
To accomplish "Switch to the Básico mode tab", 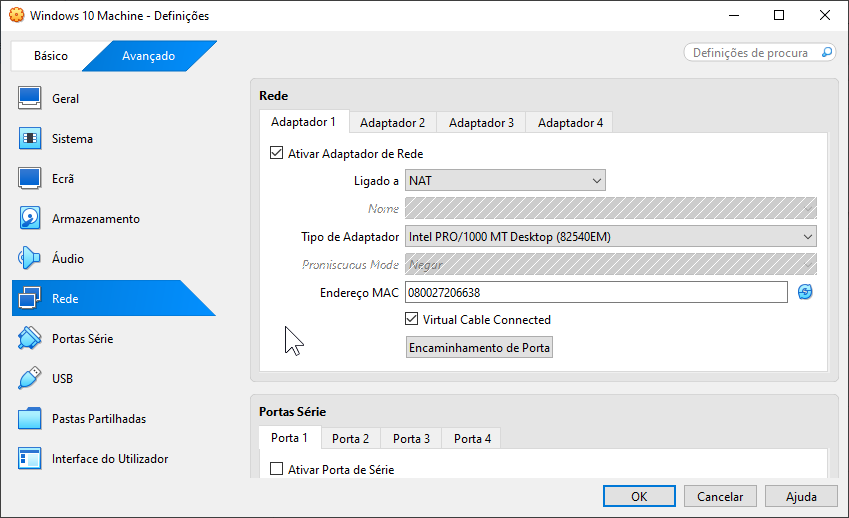I will [x=51, y=56].
